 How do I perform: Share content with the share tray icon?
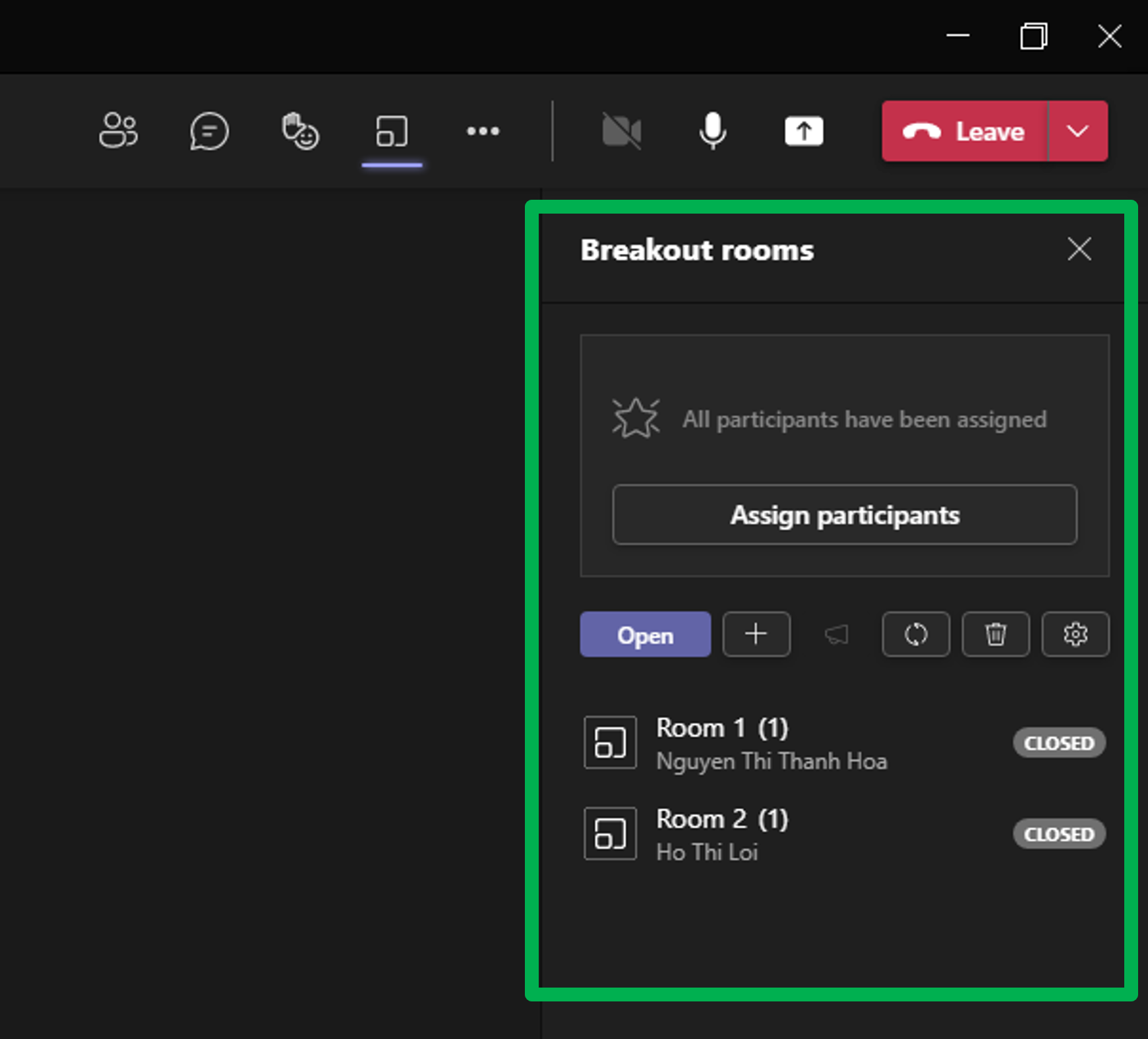(804, 131)
